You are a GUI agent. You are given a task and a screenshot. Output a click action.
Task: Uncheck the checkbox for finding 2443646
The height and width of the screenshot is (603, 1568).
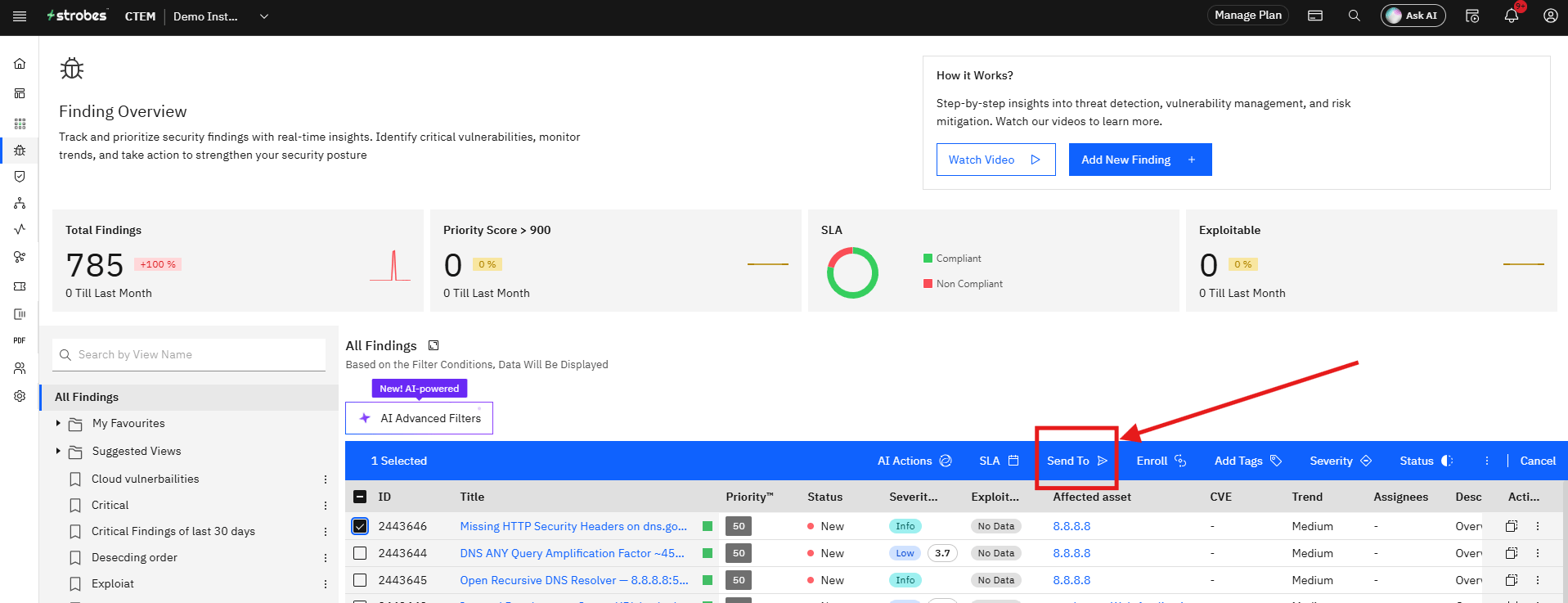pyautogui.click(x=360, y=526)
